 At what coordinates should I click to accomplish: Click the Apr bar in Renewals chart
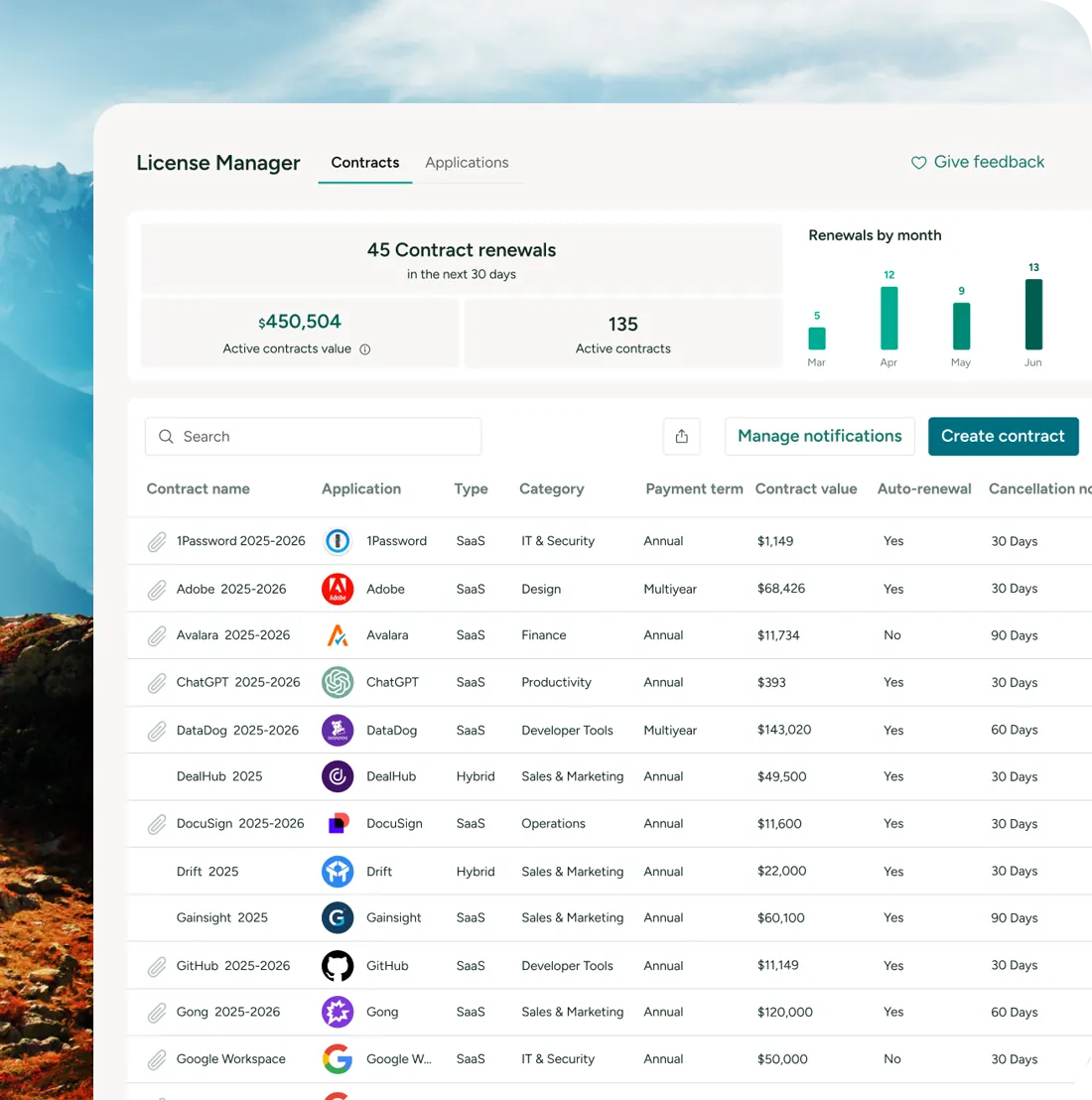point(889,318)
